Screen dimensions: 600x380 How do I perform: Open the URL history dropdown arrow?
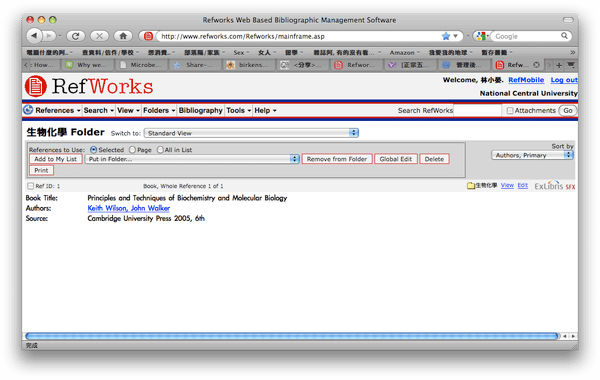pos(456,36)
